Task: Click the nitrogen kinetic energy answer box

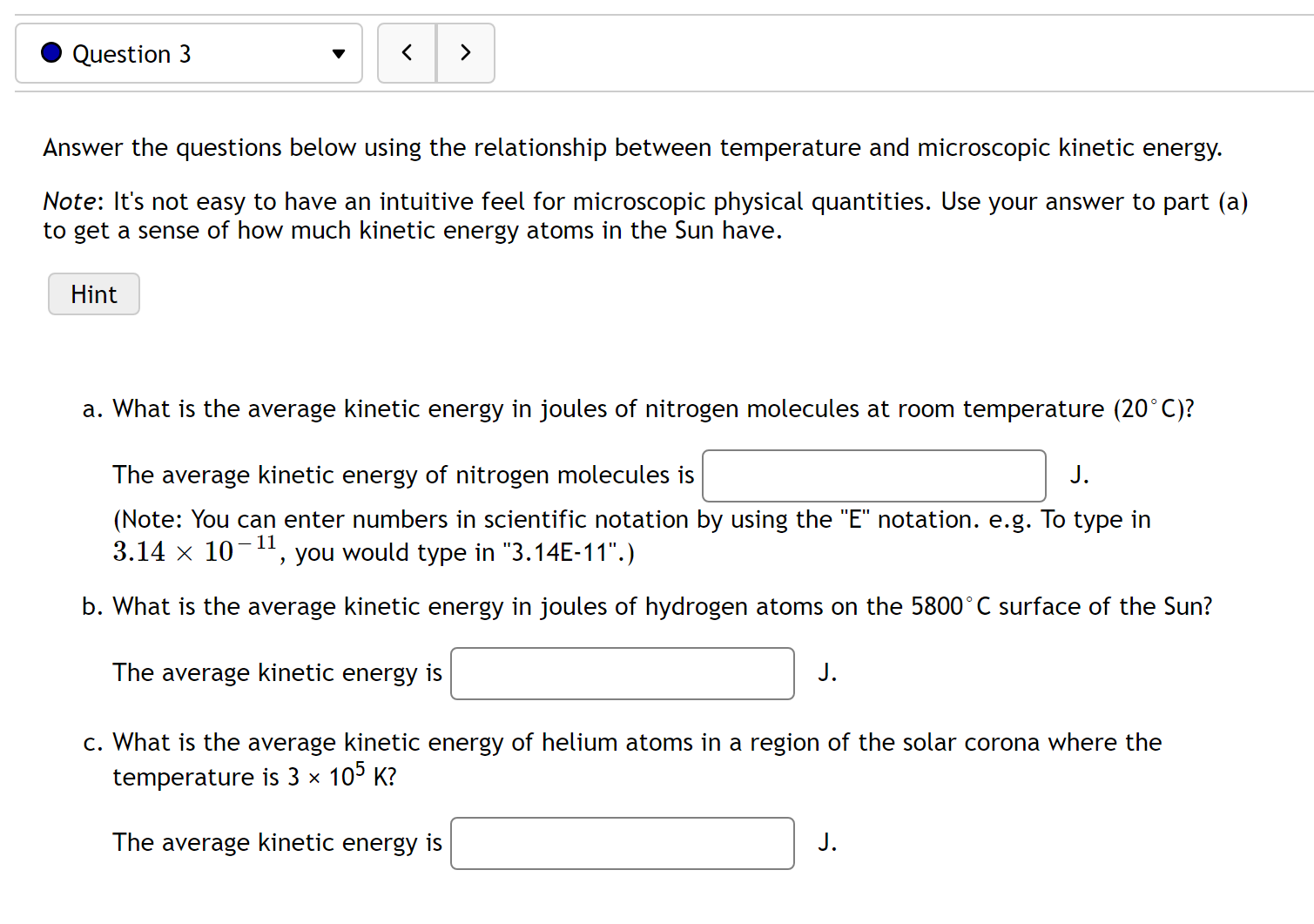Action: [x=873, y=475]
